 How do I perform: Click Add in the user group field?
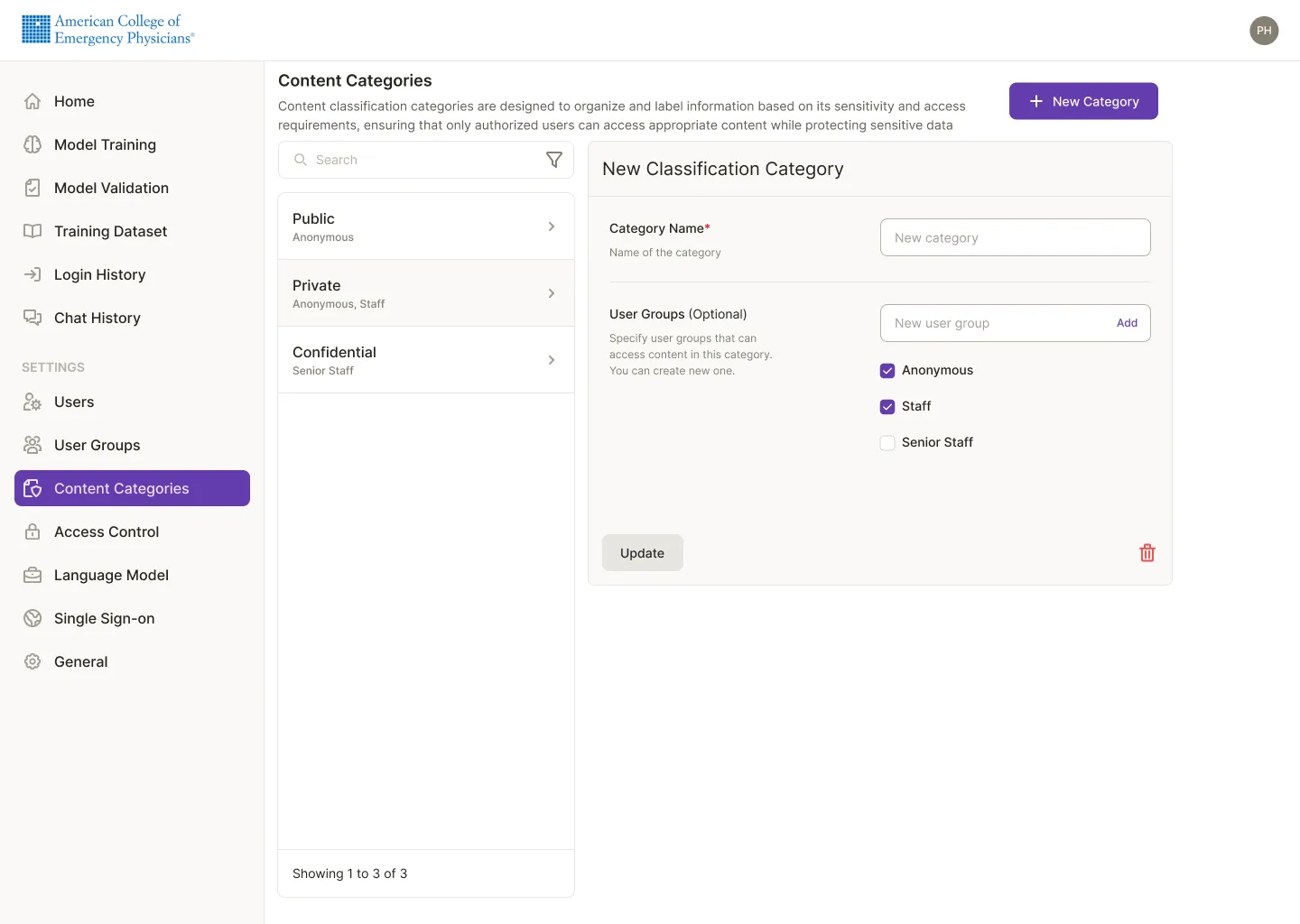coord(1127,323)
